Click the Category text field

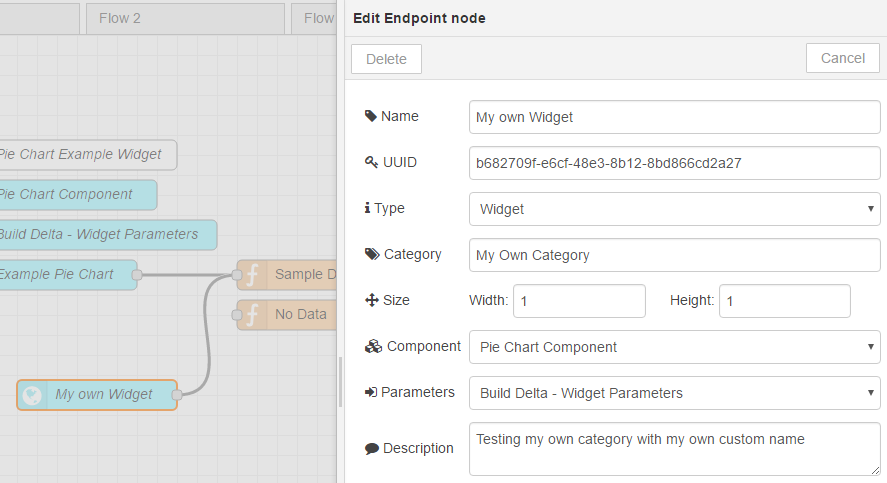tap(674, 255)
